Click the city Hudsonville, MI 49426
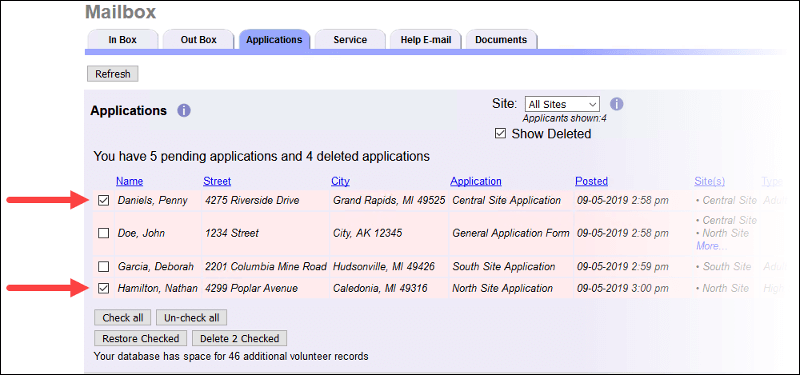800x375 pixels. 384,266
